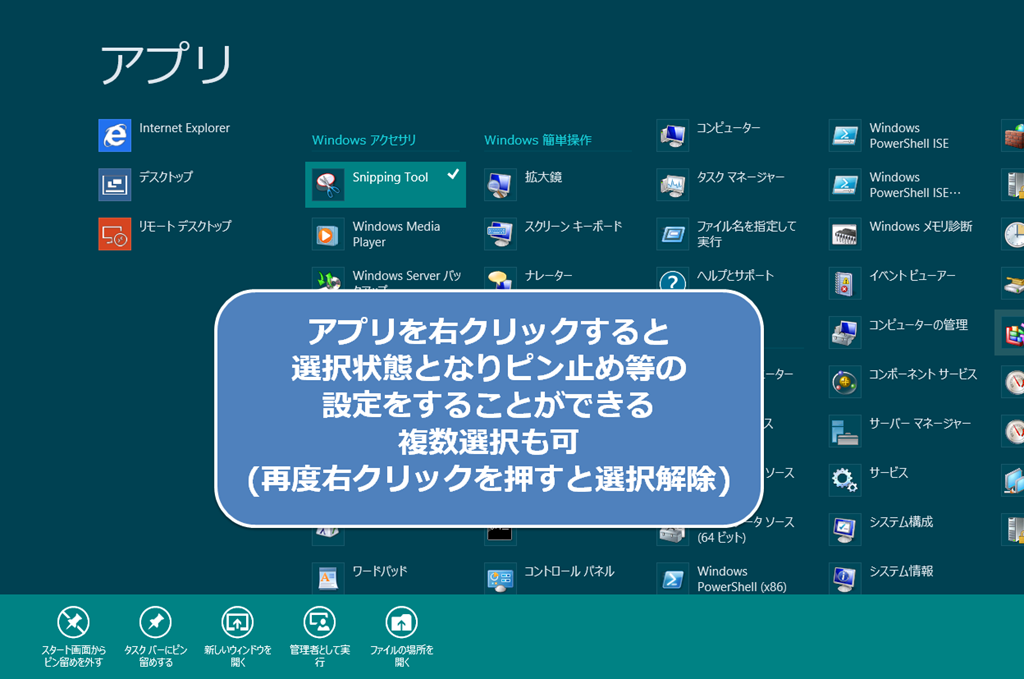Launch the truncated Windows PowerShell ISE… entry
The image size is (1024, 679).
(895, 184)
